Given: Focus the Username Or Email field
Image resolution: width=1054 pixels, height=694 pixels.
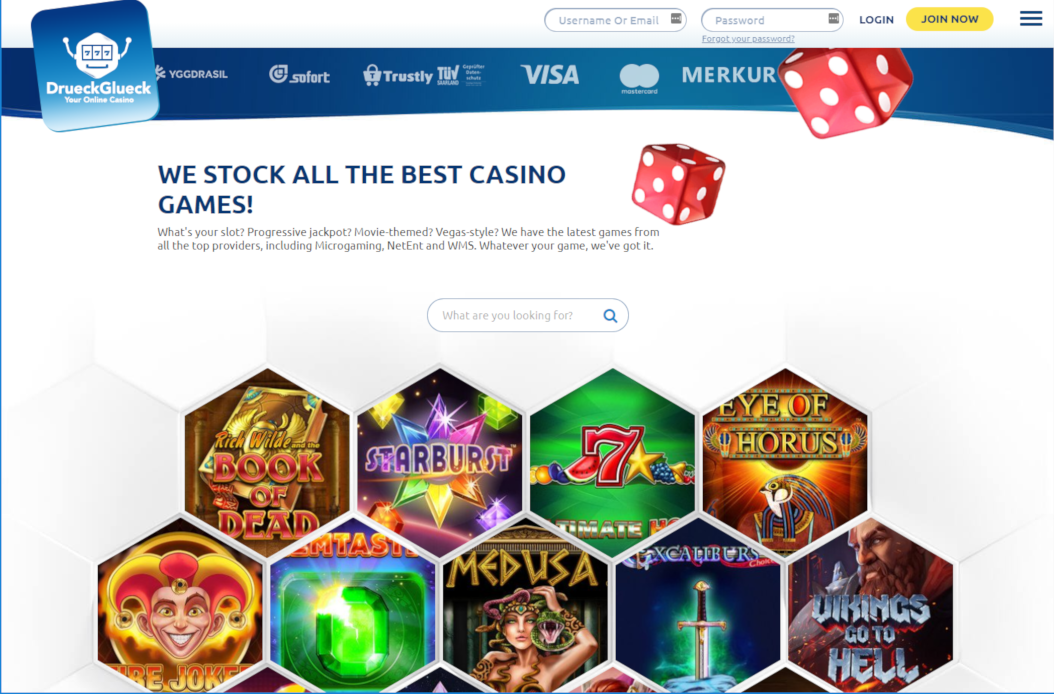Looking at the screenshot, I should 615,20.
